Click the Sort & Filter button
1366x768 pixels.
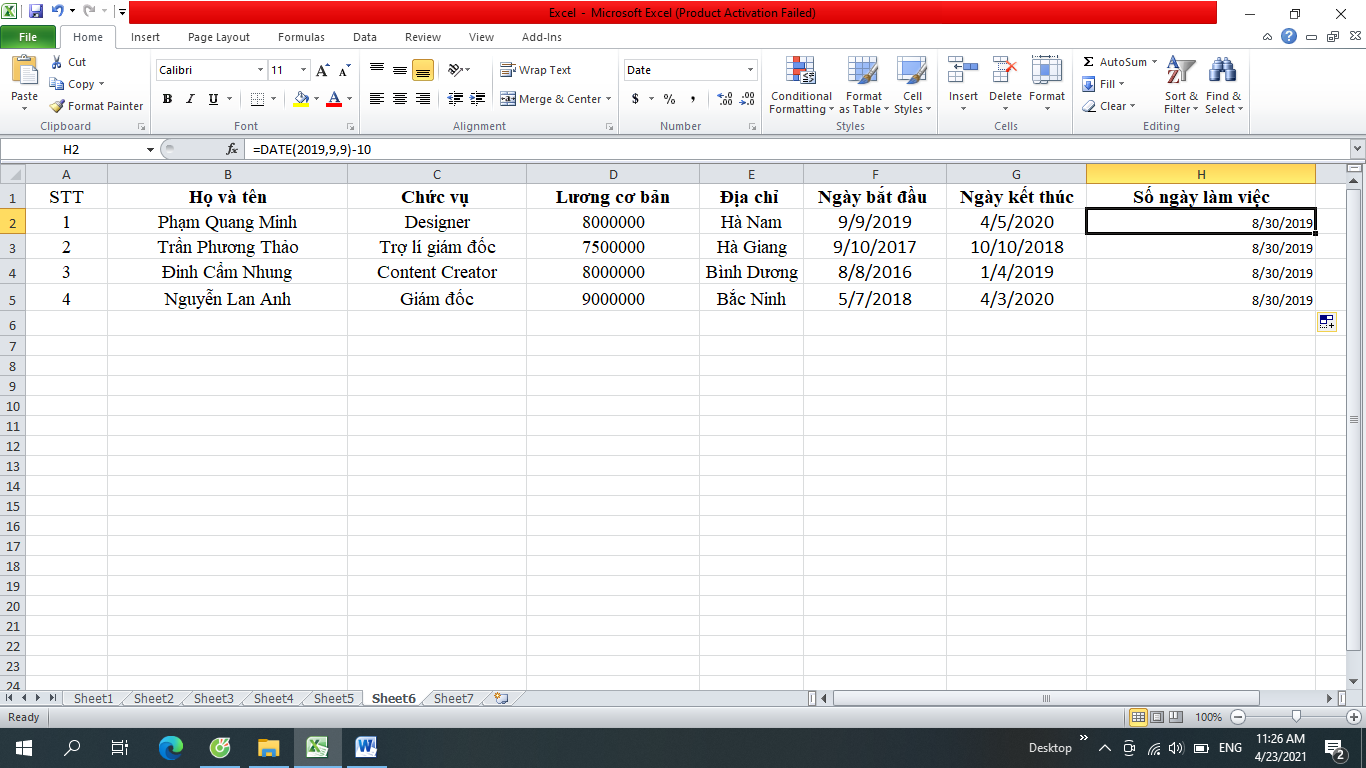pyautogui.click(x=1181, y=86)
